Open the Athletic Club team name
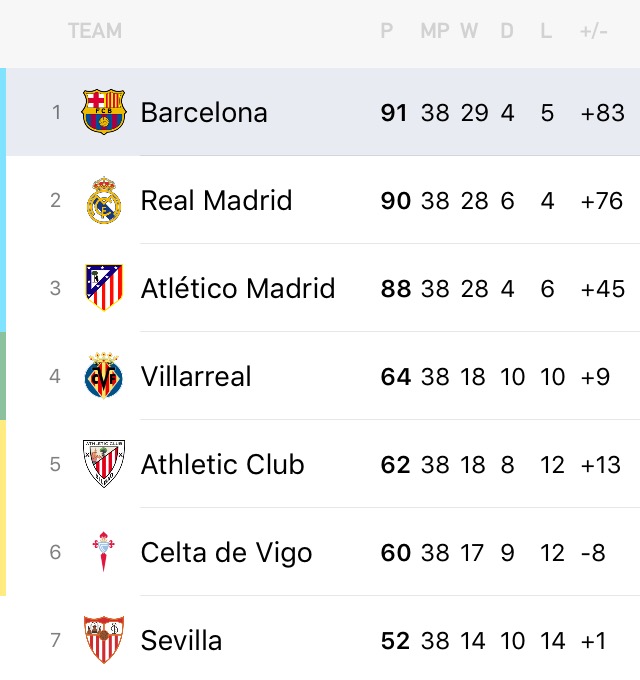 222,464
